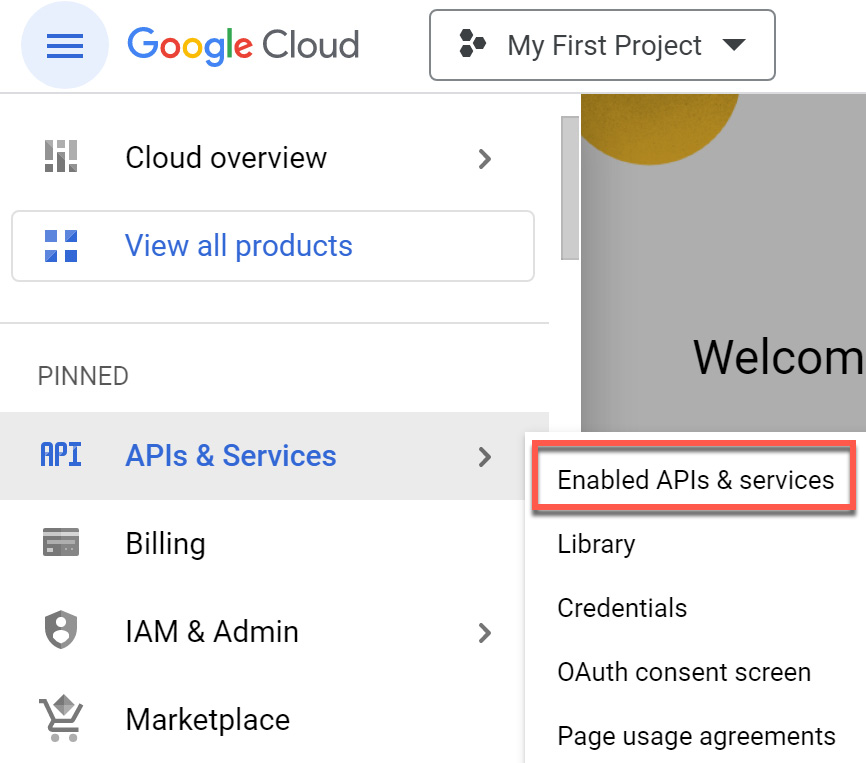Click the View all products button
The width and height of the screenshot is (866, 763).
tap(273, 246)
